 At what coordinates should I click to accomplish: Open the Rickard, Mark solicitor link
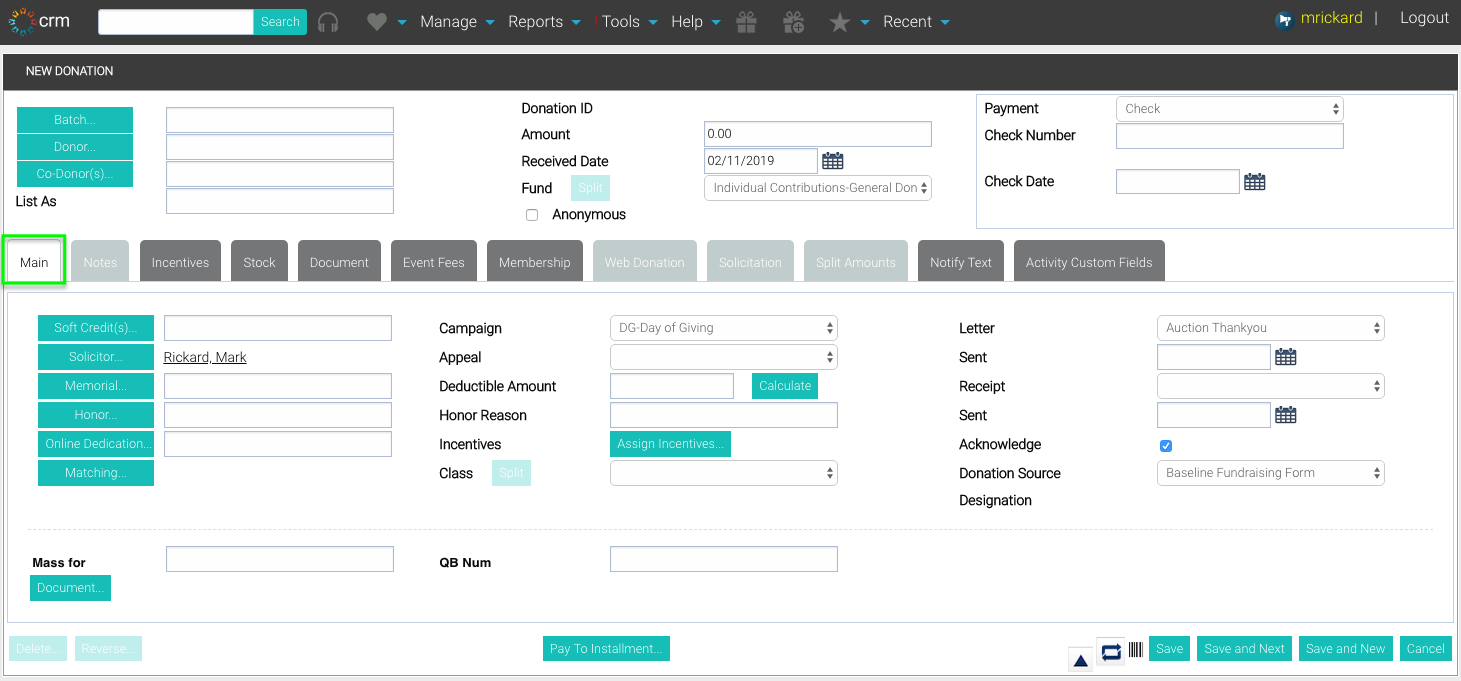pos(205,357)
